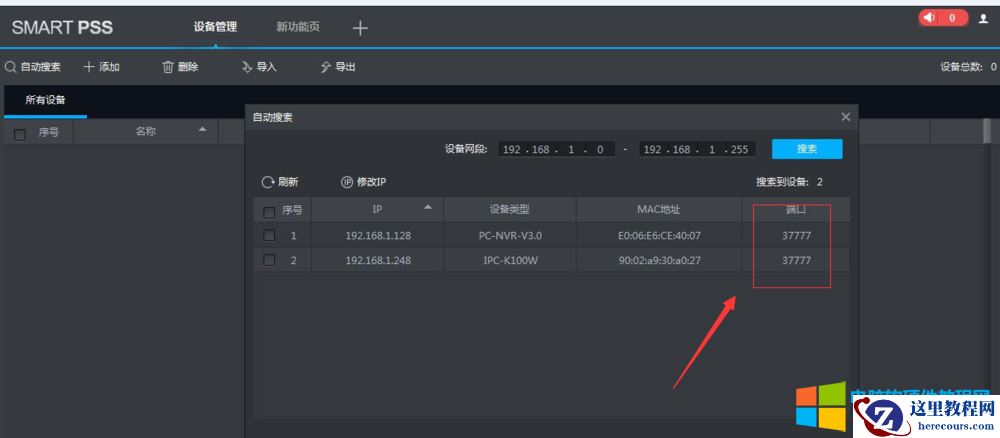Click the red alarm speaker indicator
The image size is (1000, 438).
pos(943,18)
